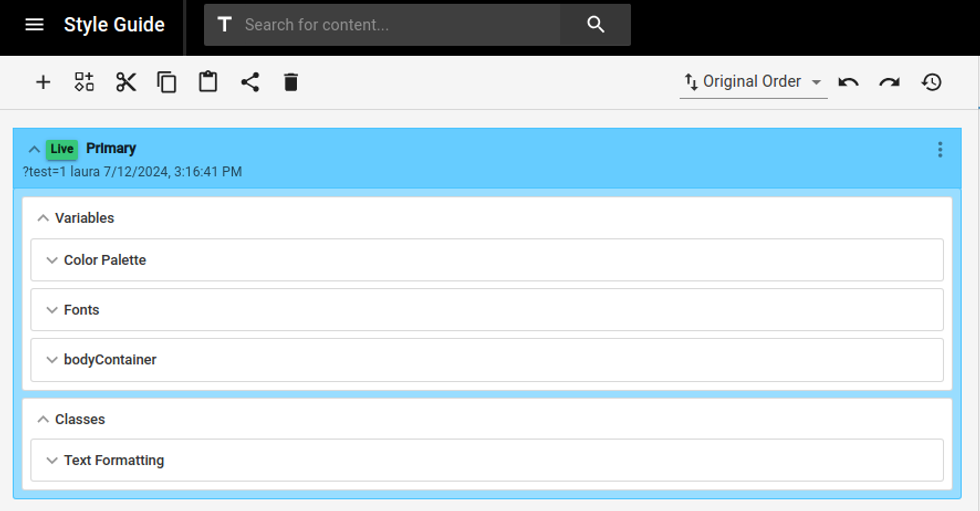Expand the Fonts section

click(52, 310)
